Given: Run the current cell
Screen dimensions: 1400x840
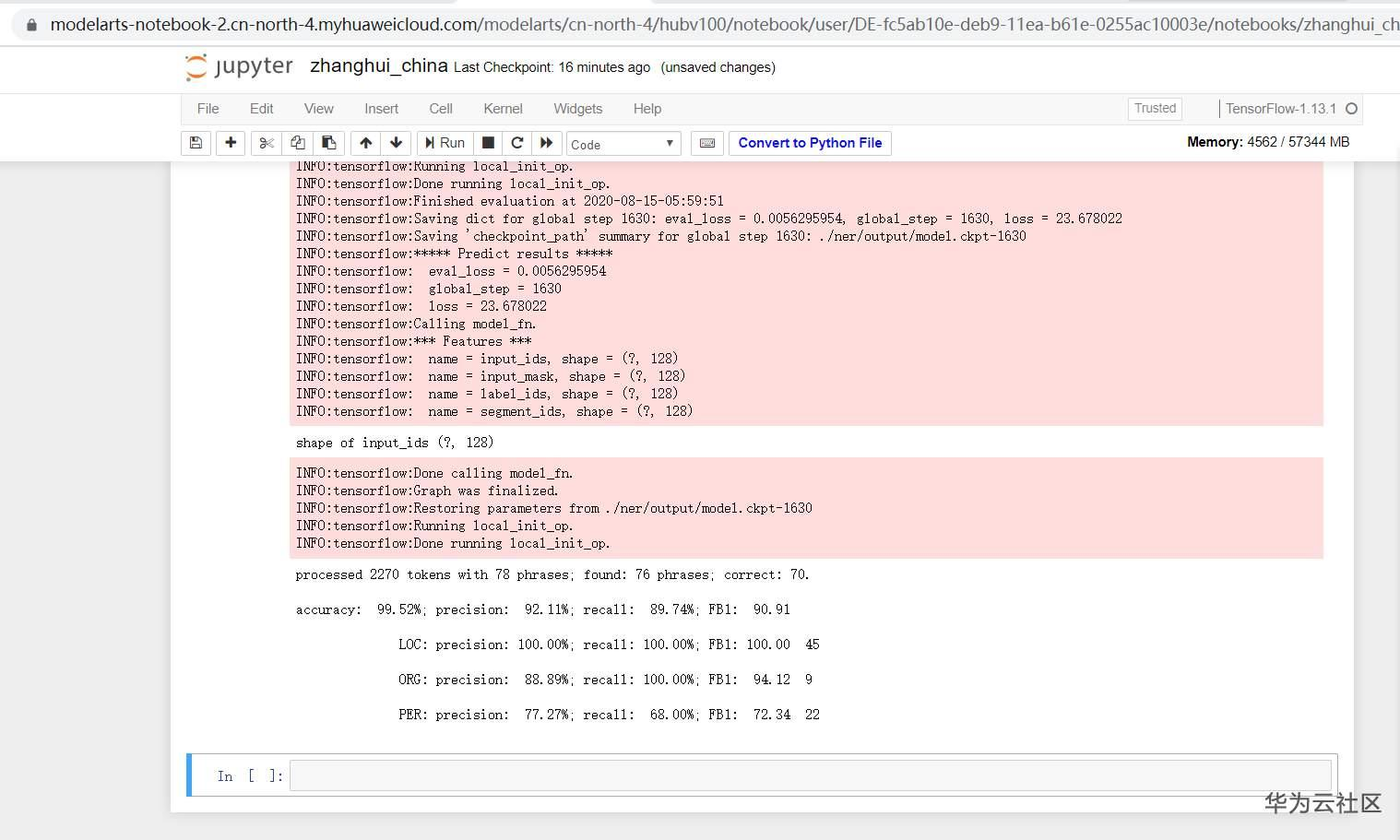Looking at the screenshot, I should 445,143.
